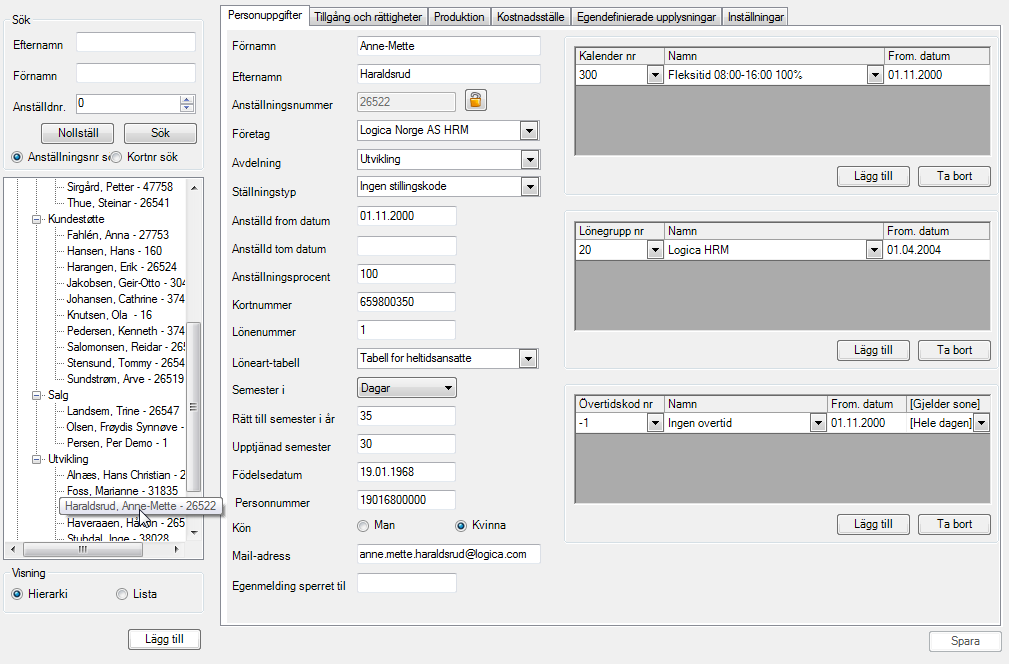Select Landsem, Trine - 26547 in tree

coord(123,410)
